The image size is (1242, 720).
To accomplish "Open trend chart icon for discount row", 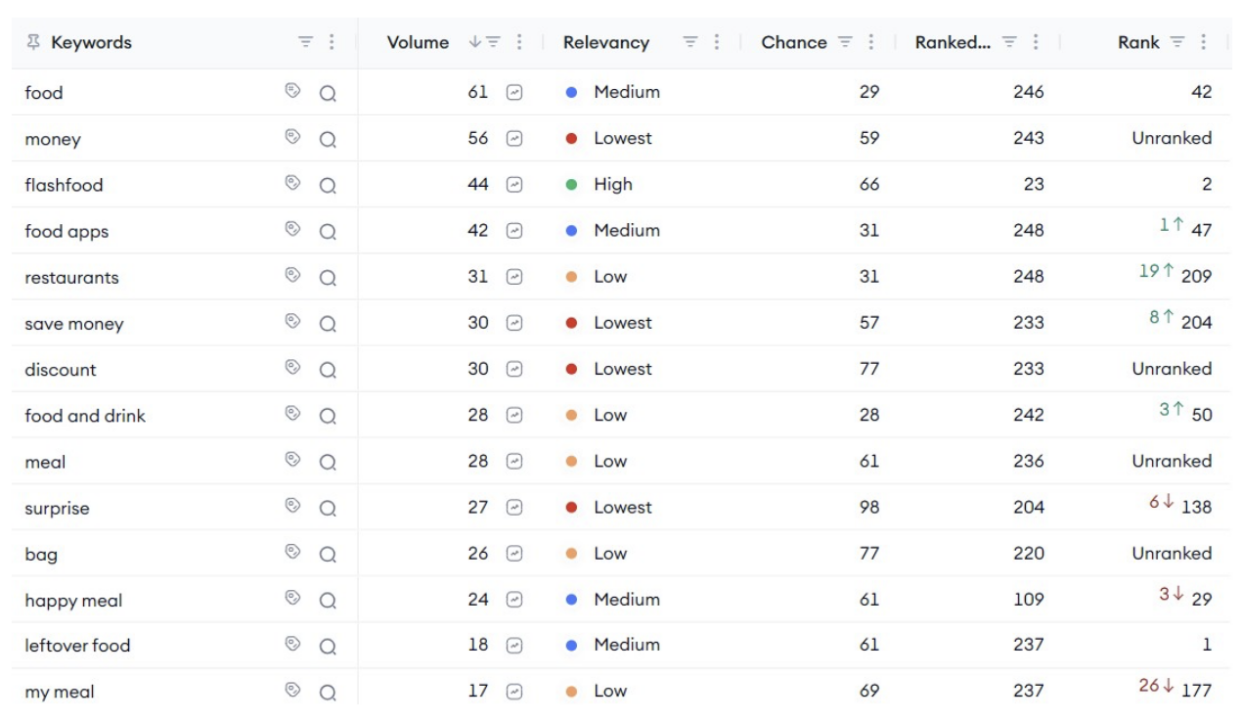I will coord(514,369).
